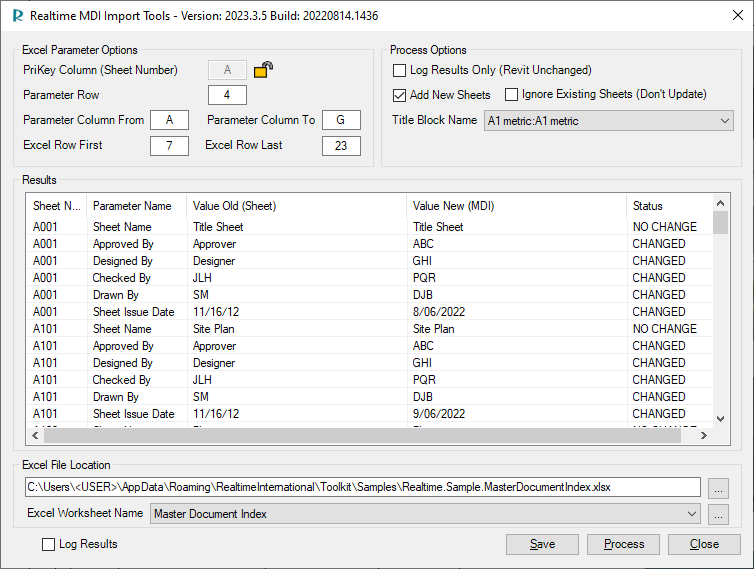
Task: Click the Parameter Row input field
Action: 227,95
